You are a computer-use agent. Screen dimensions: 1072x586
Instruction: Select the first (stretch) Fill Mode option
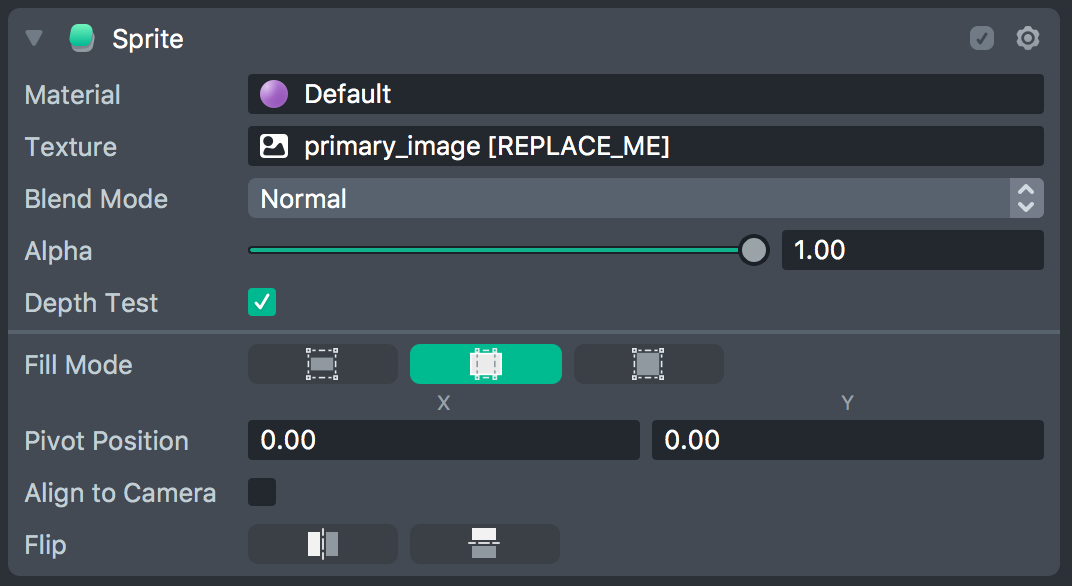(x=322, y=365)
